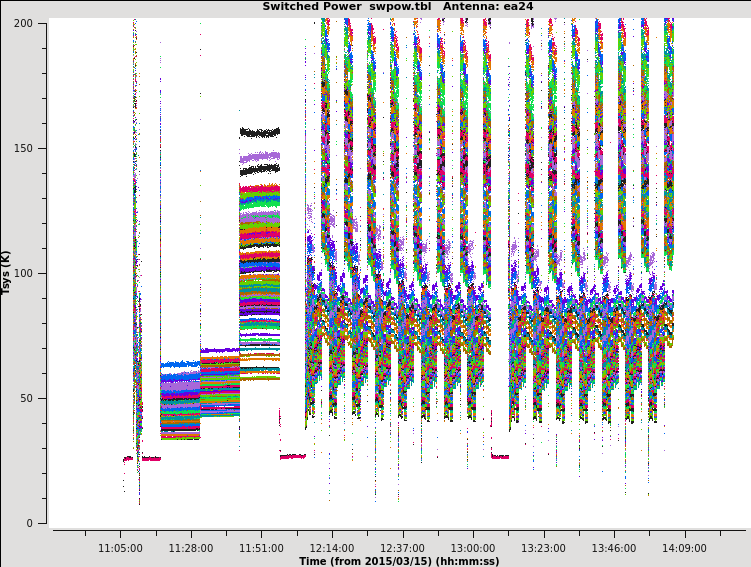Click the 12:14:00 time tick label
This screenshot has width=751, height=567.
point(331,548)
